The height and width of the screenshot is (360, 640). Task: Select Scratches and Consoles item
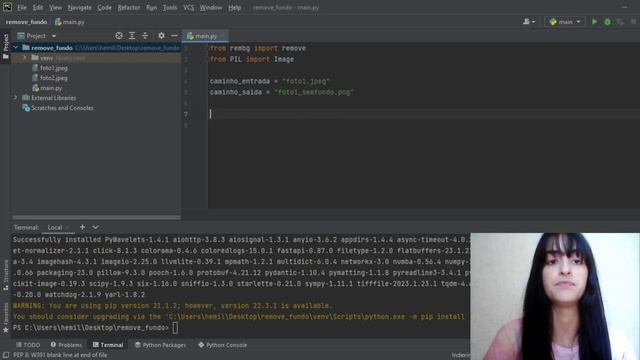[62, 108]
